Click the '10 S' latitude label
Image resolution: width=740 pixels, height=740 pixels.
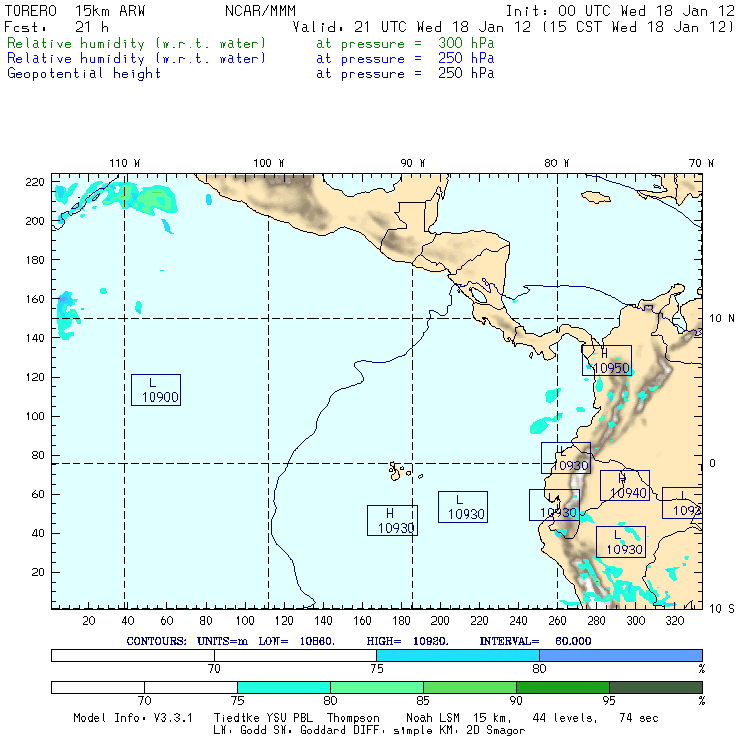click(x=722, y=609)
